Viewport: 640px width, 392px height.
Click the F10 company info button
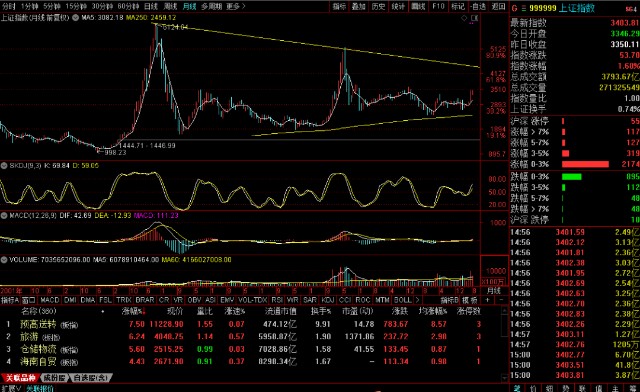438,6
